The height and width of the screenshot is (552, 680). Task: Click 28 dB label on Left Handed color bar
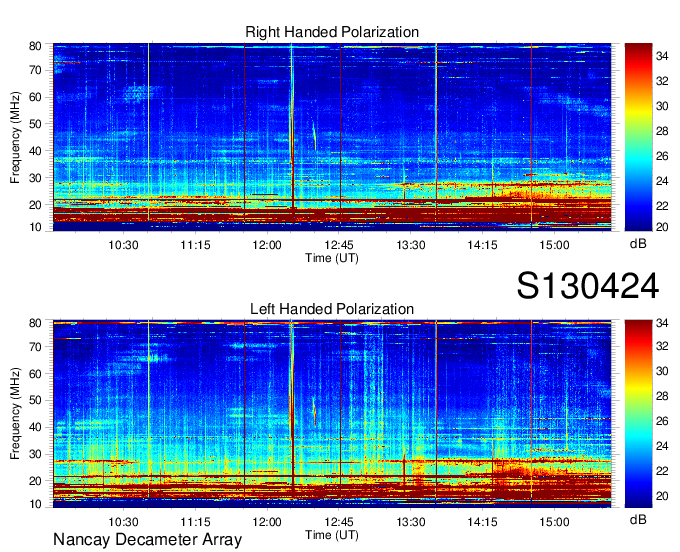point(662,396)
